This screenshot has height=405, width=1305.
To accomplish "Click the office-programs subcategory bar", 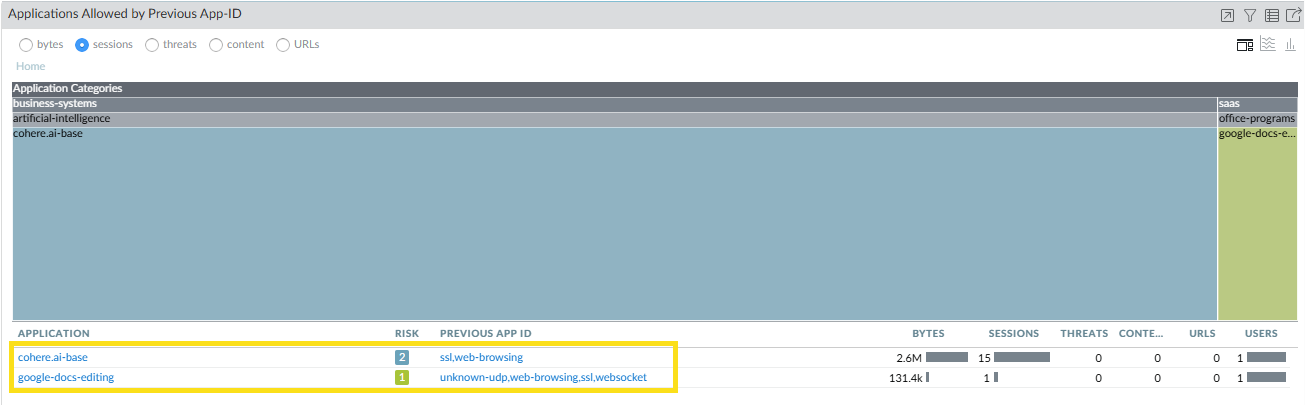I will pyautogui.click(x=1256, y=119).
